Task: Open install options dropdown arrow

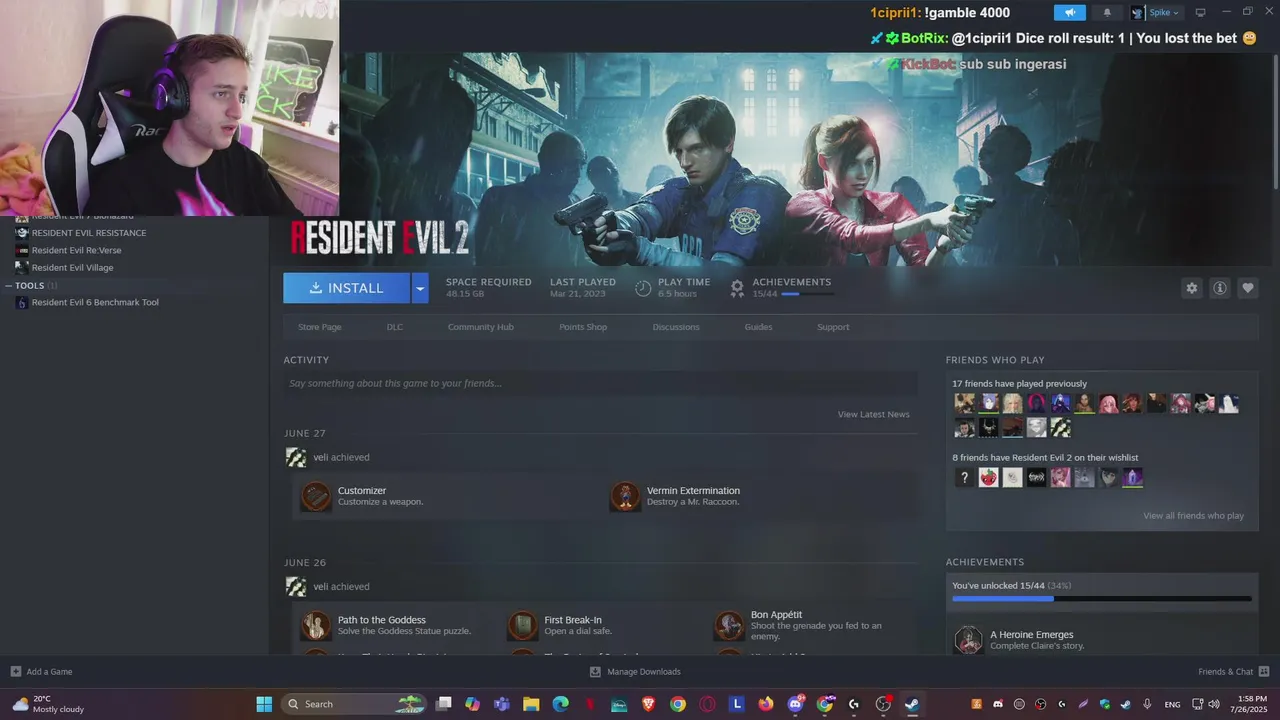Action: coord(420,288)
